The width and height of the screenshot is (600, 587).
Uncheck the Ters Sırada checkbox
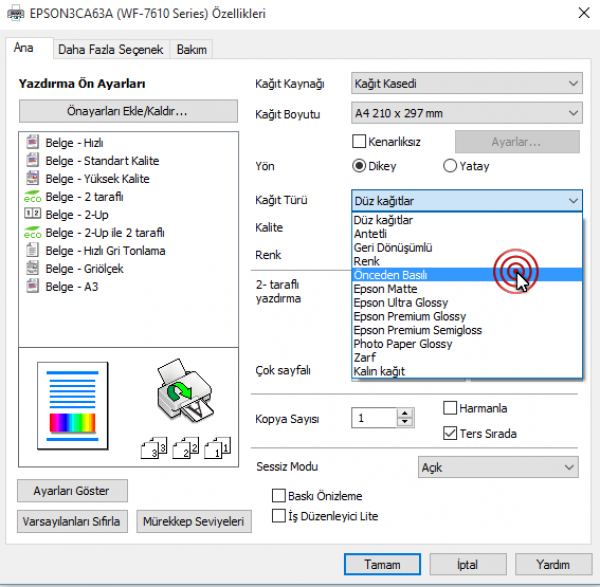click(450, 433)
